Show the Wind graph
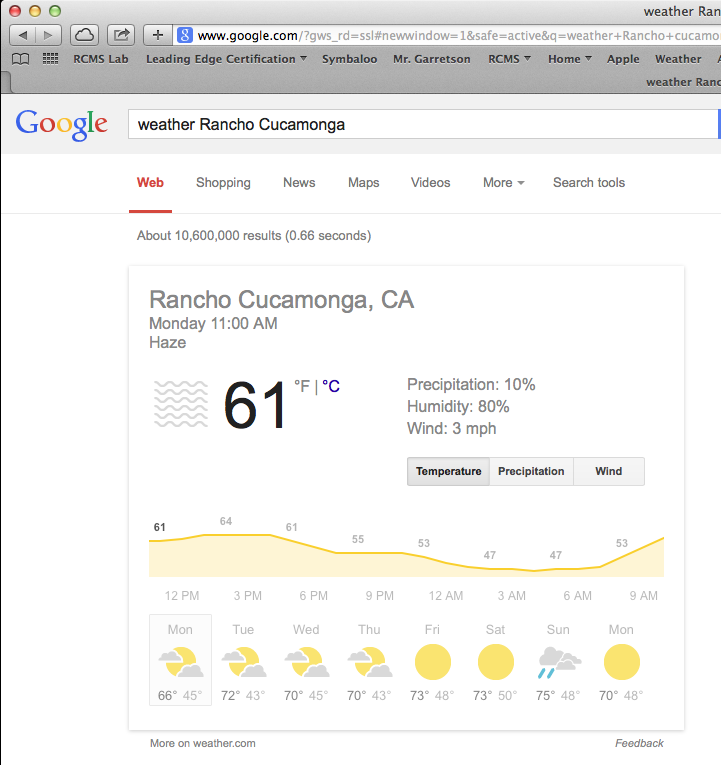Image resolution: width=721 pixels, height=765 pixels. point(609,471)
